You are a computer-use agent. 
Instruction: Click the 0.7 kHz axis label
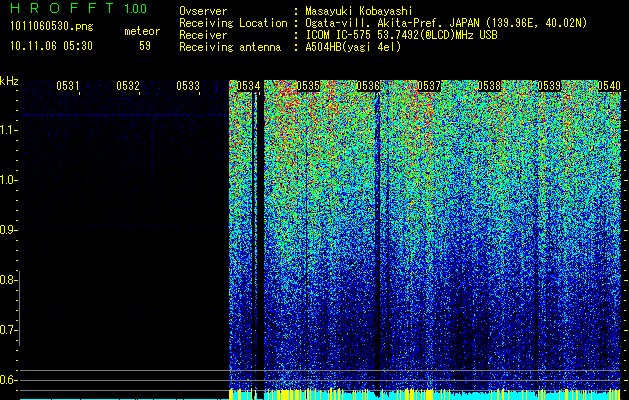pyautogui.click(x=7, y=330)
